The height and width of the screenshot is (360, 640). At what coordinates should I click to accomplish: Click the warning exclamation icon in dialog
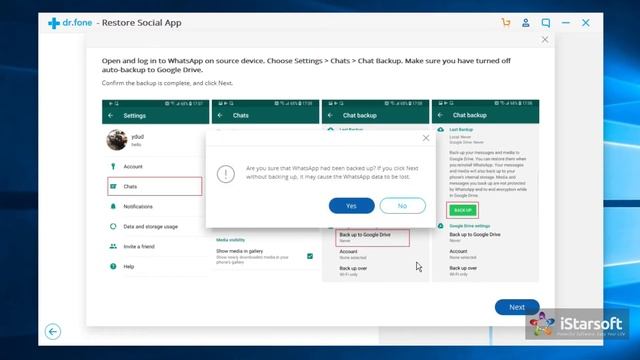226,174
